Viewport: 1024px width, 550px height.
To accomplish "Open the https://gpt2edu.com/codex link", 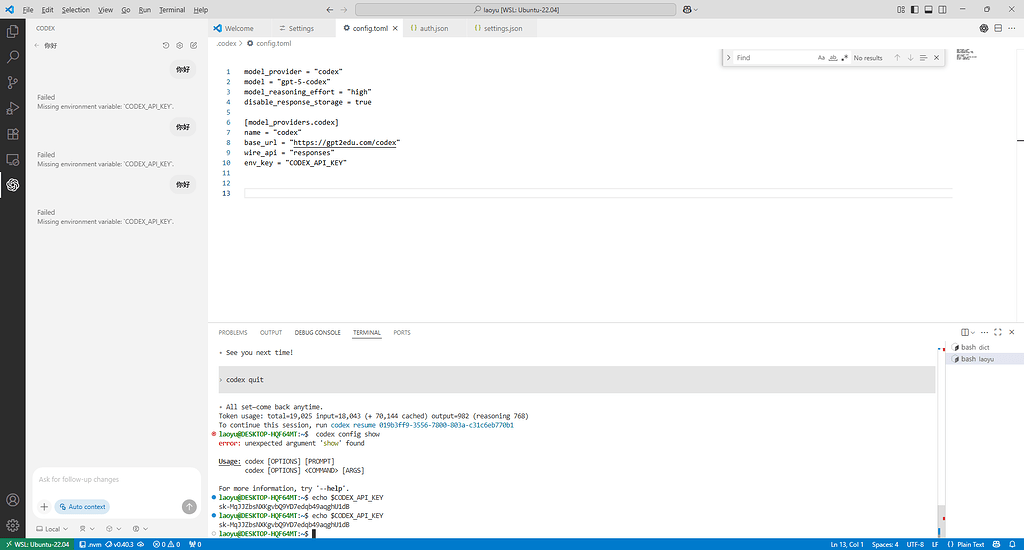I will coord(344,142).
